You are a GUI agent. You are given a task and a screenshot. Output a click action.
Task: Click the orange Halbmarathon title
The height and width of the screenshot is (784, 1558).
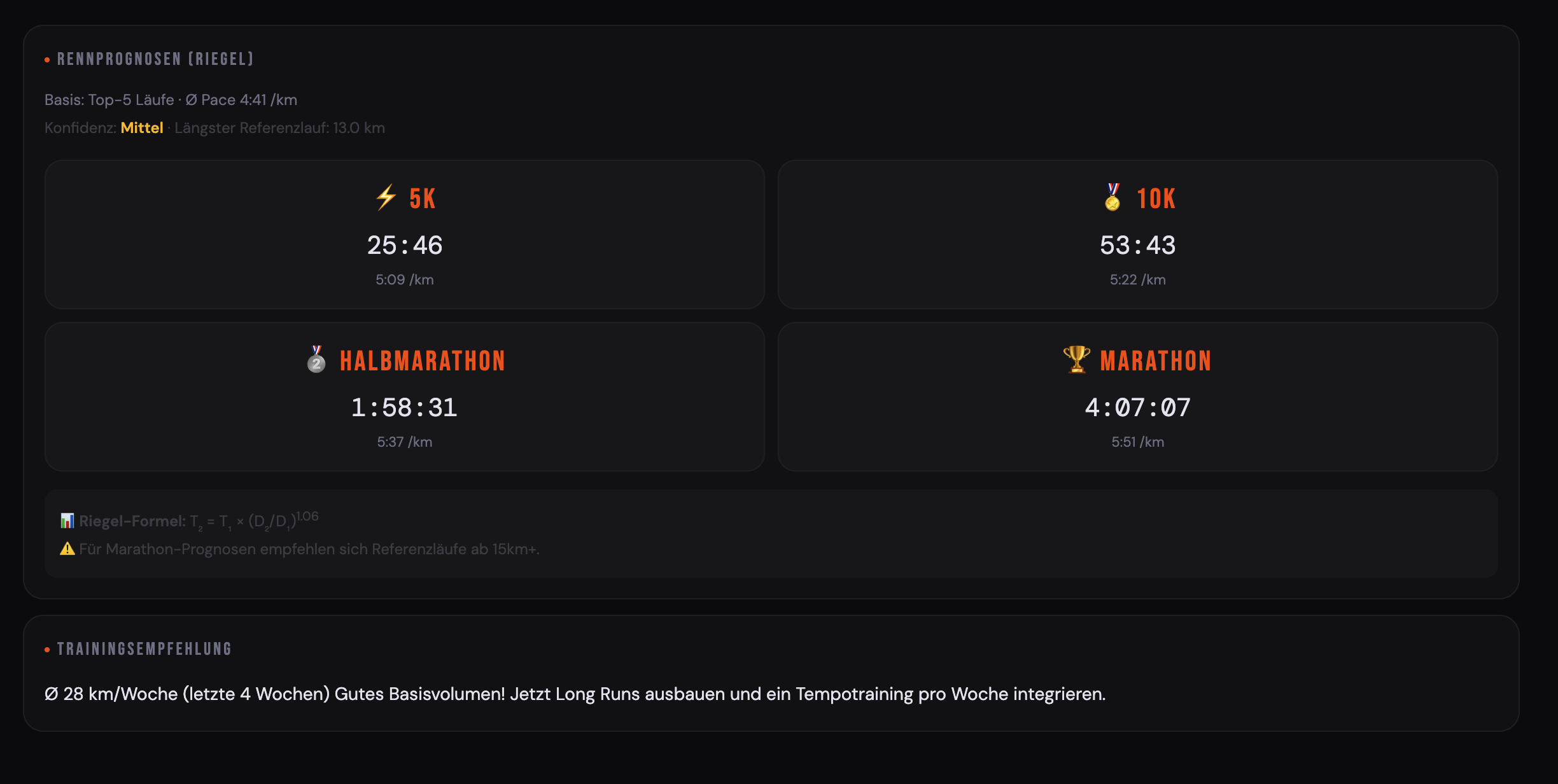coord(423,361)
